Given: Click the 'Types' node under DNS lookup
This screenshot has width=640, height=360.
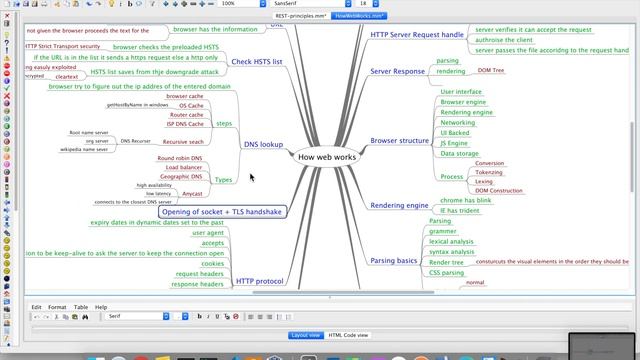Looking at the screenshot, I should coord(223,180).
